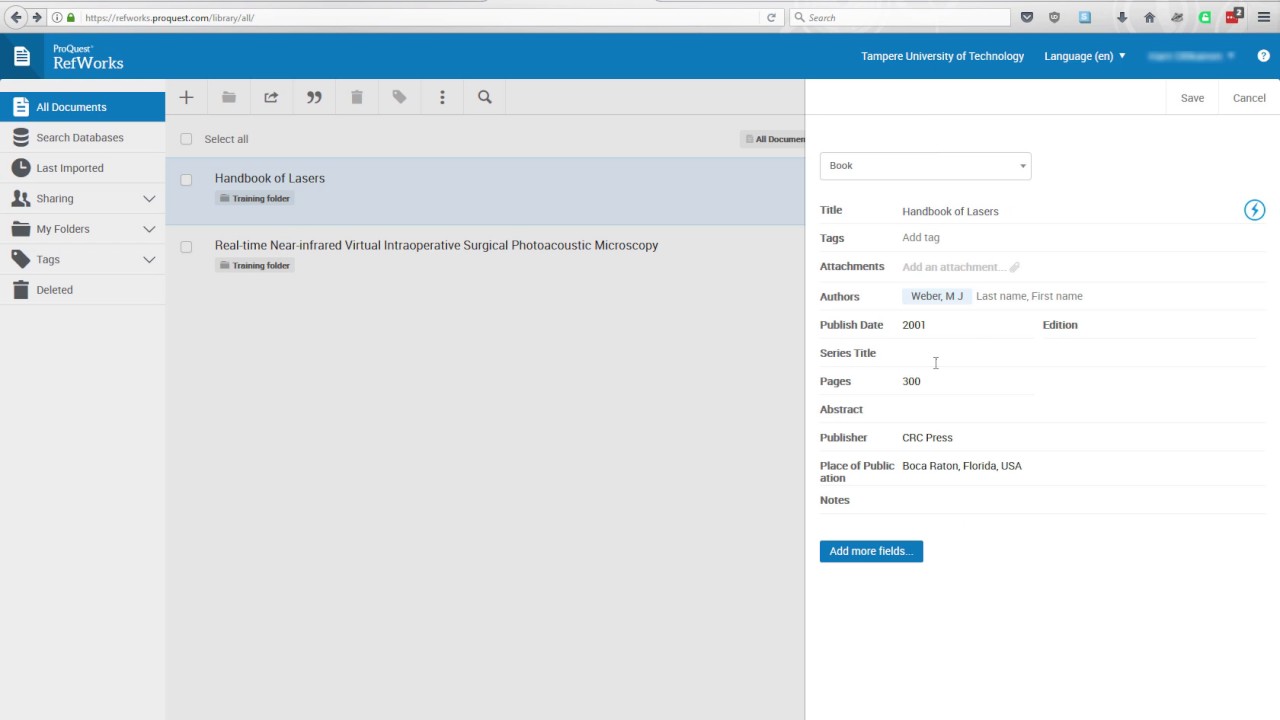Check the Select all checkbox
The image size is (1280, 720).
pyautogui.click(x=186, y=139)
